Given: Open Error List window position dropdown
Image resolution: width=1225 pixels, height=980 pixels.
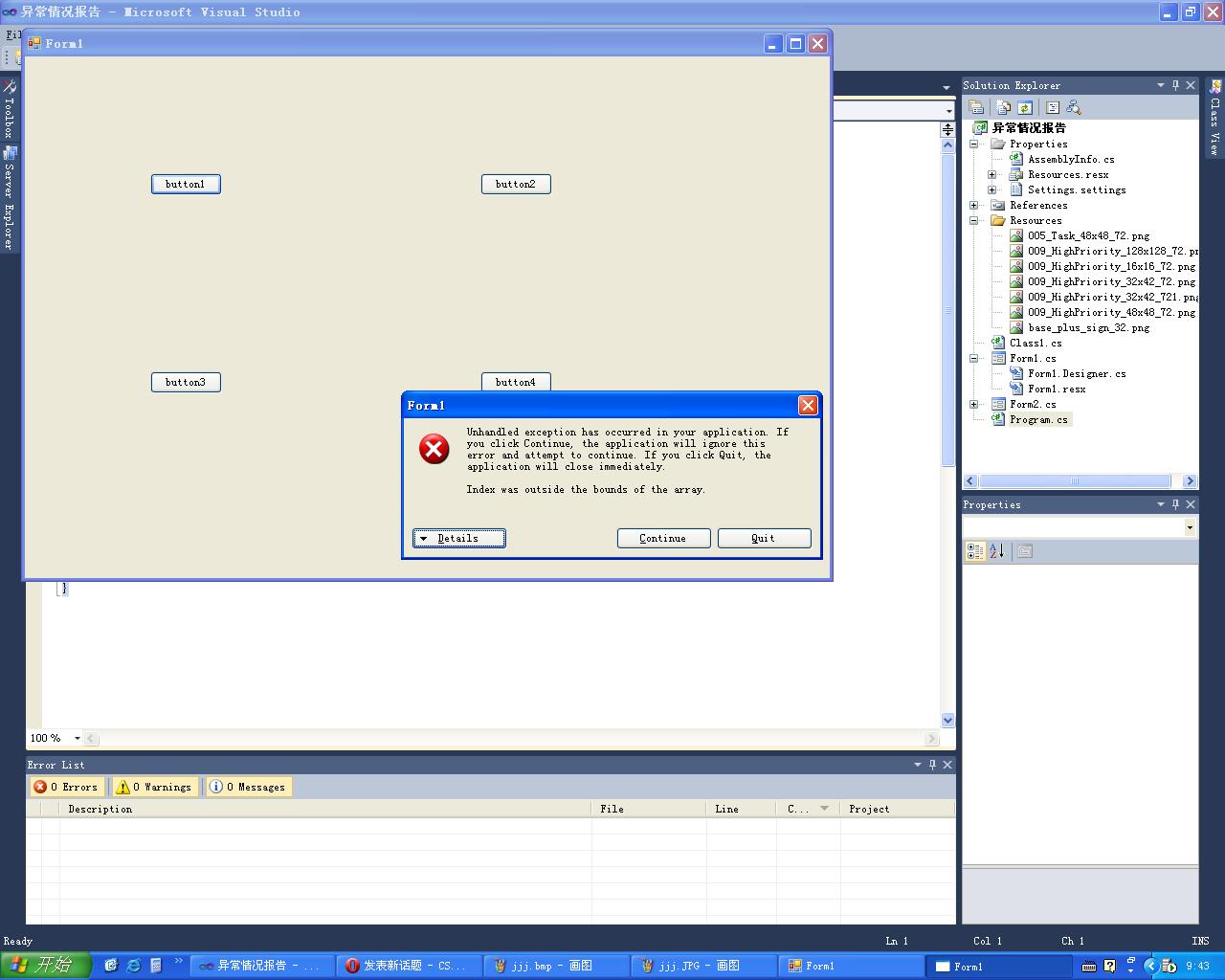Looking at the screenshot, I should pos(917,765).
